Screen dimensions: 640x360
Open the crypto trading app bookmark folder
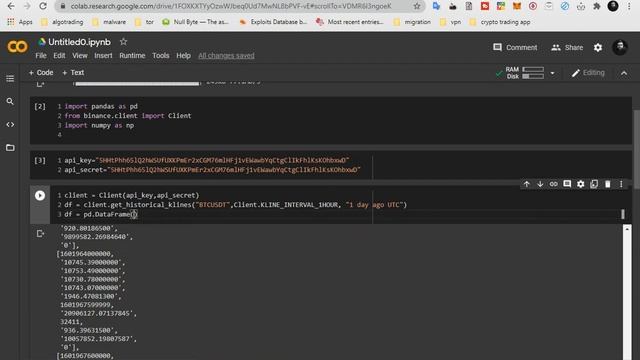click(500, 22)
